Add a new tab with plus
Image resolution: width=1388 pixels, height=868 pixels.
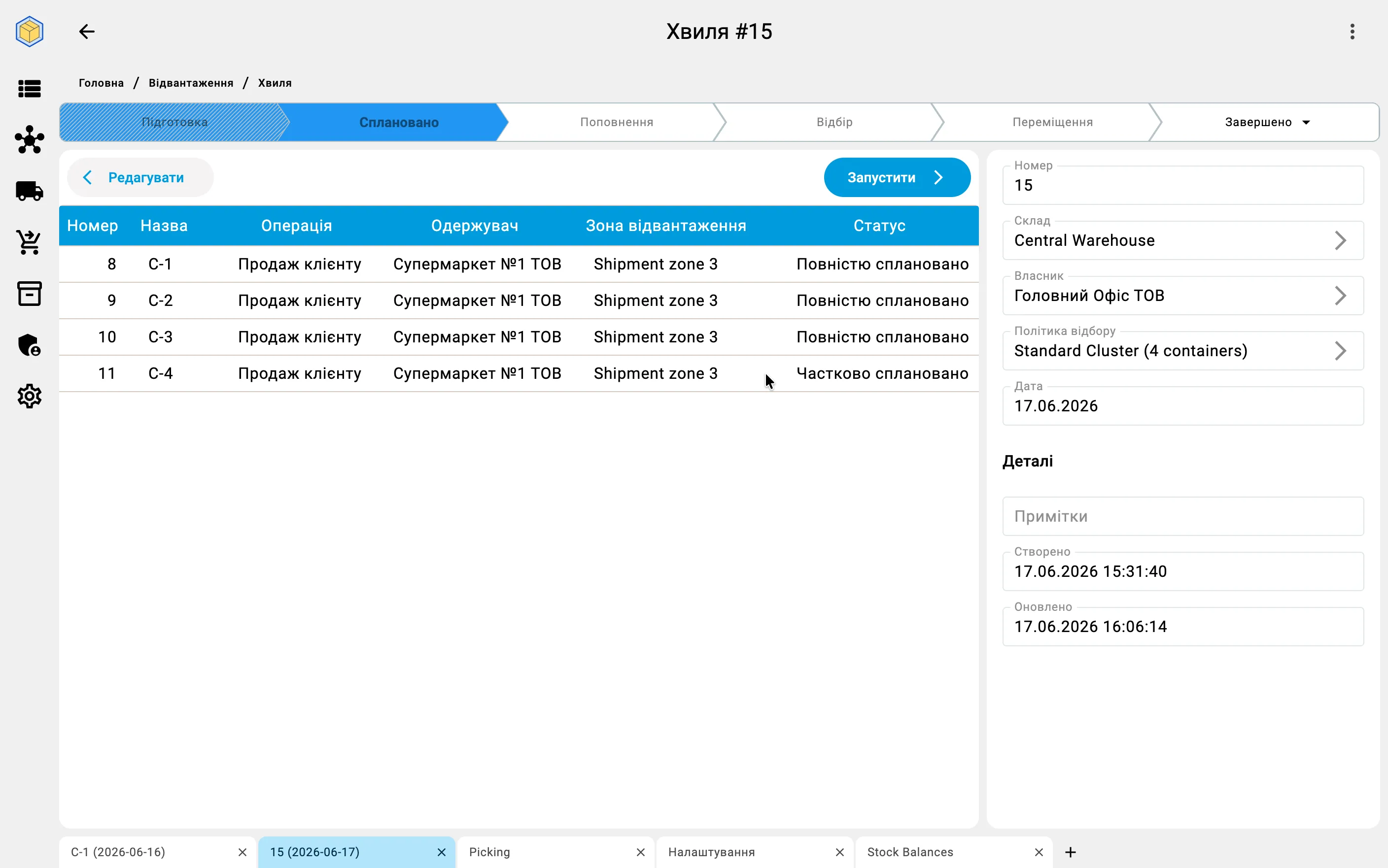pos(1071,852)
